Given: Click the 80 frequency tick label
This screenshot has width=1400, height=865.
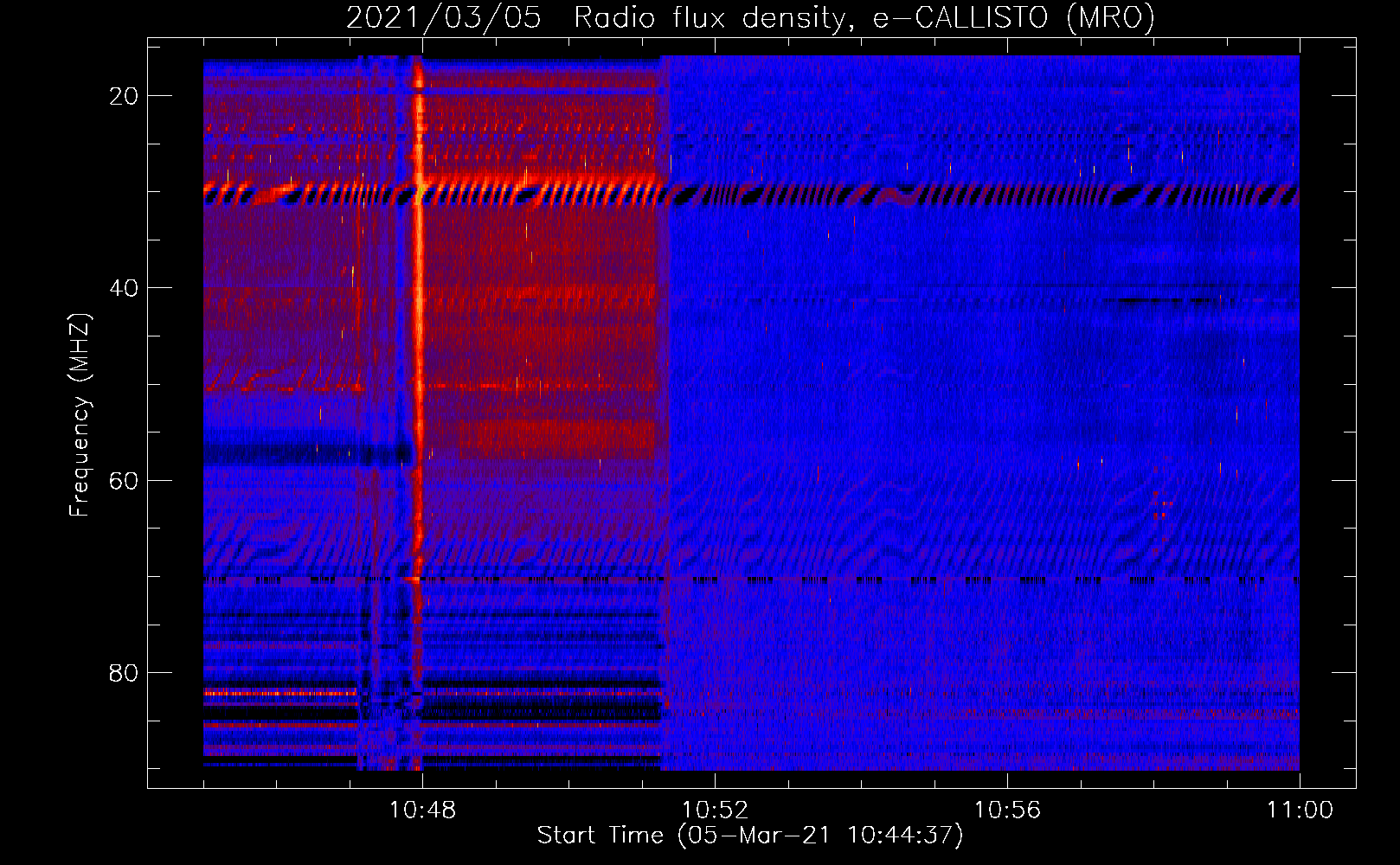Looking at the screenshot, I should coord(124,672).
